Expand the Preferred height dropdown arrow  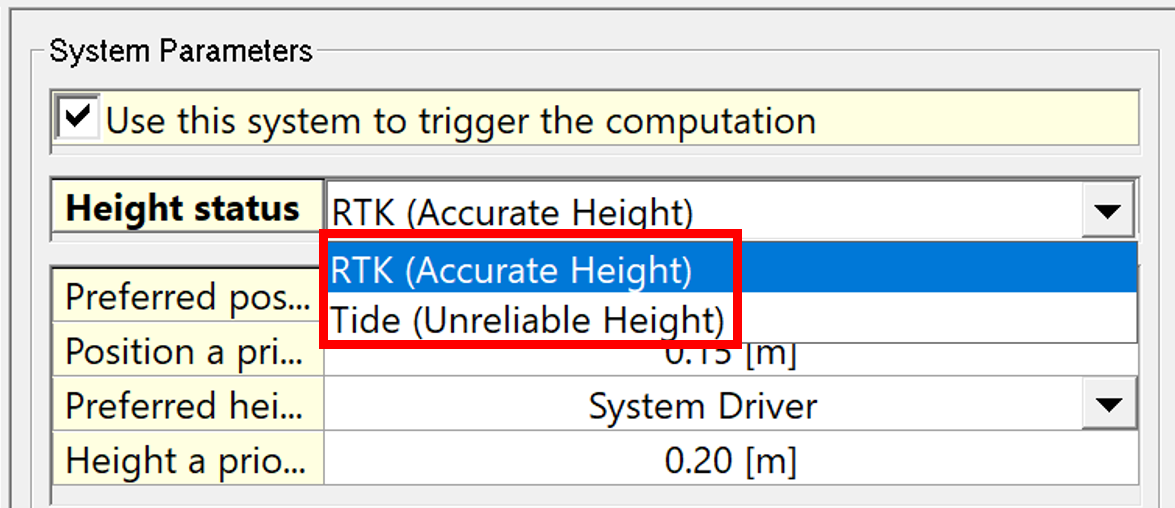click(x=1106, y=406)
